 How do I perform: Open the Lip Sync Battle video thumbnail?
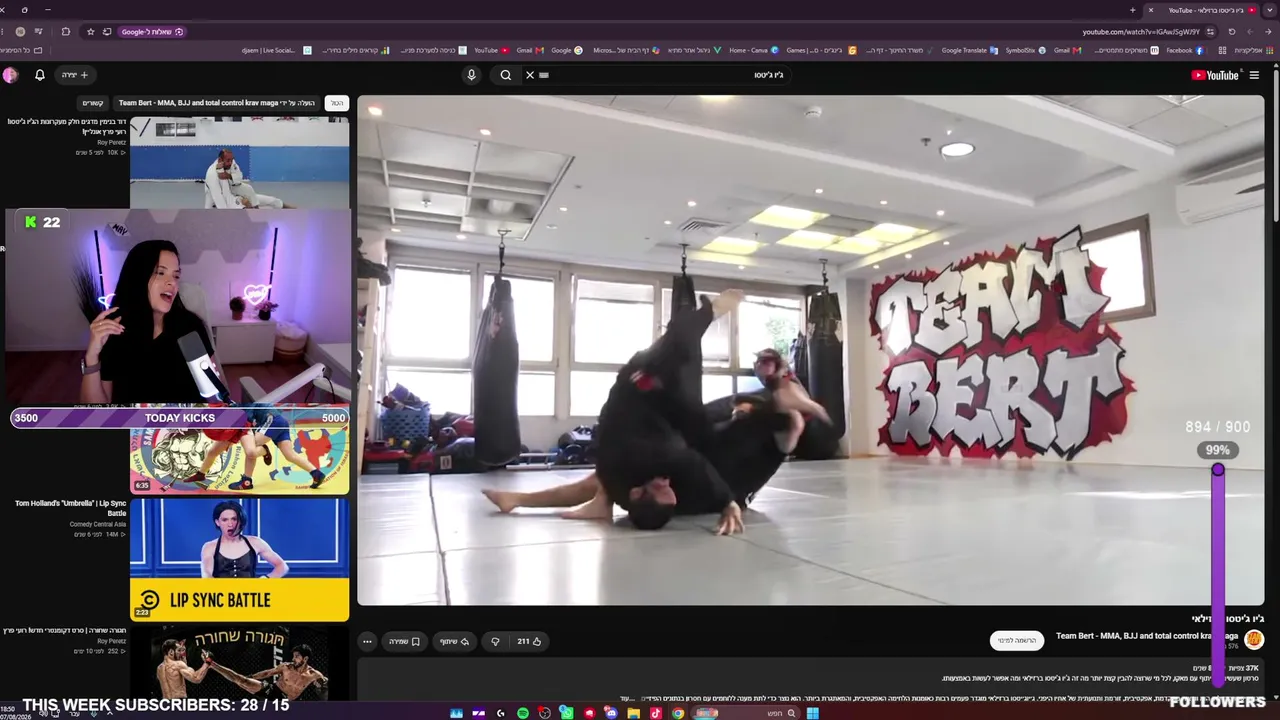coord(240,560)
